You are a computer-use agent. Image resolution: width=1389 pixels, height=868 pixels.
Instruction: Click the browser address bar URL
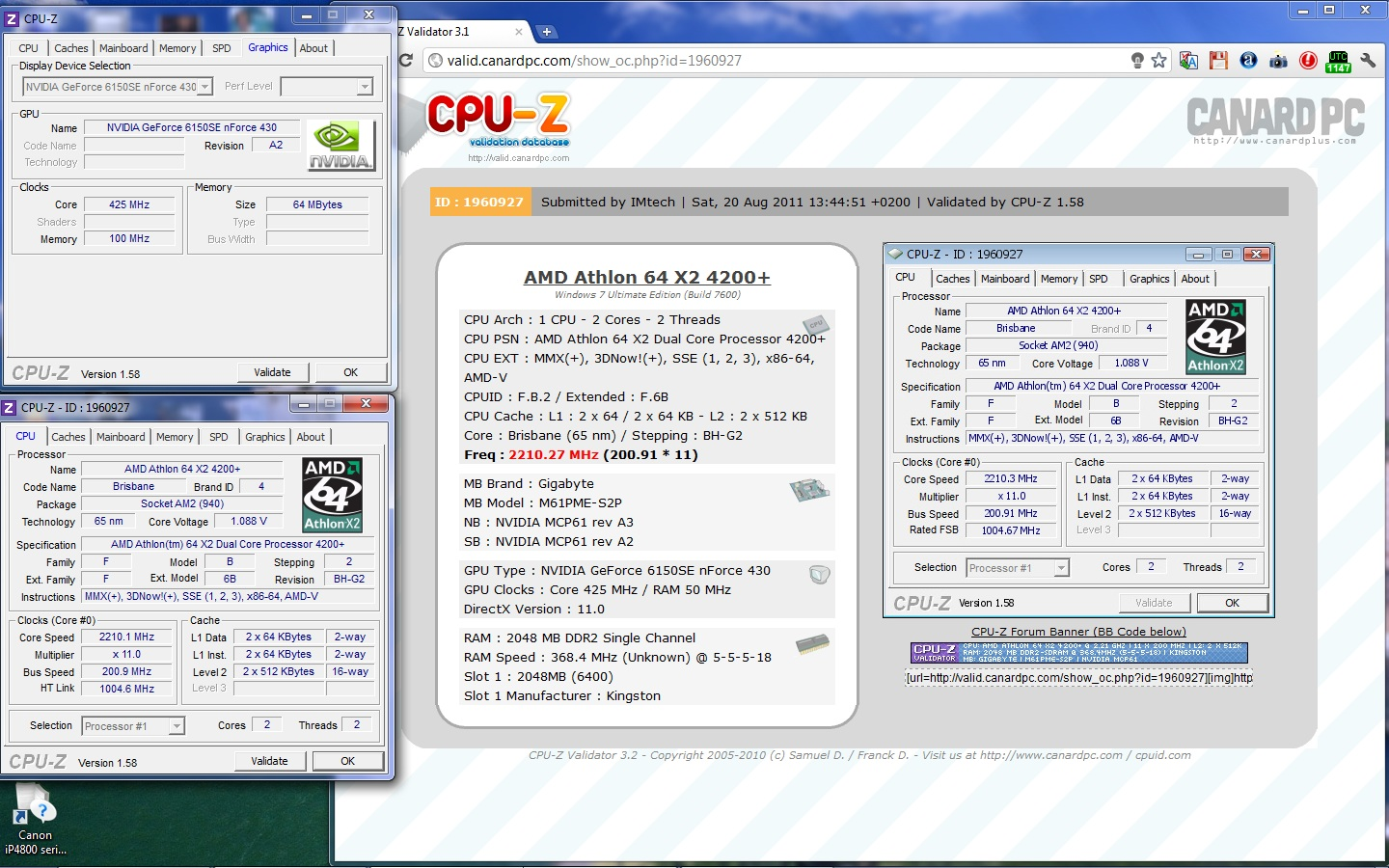click(x=594, y=60)
